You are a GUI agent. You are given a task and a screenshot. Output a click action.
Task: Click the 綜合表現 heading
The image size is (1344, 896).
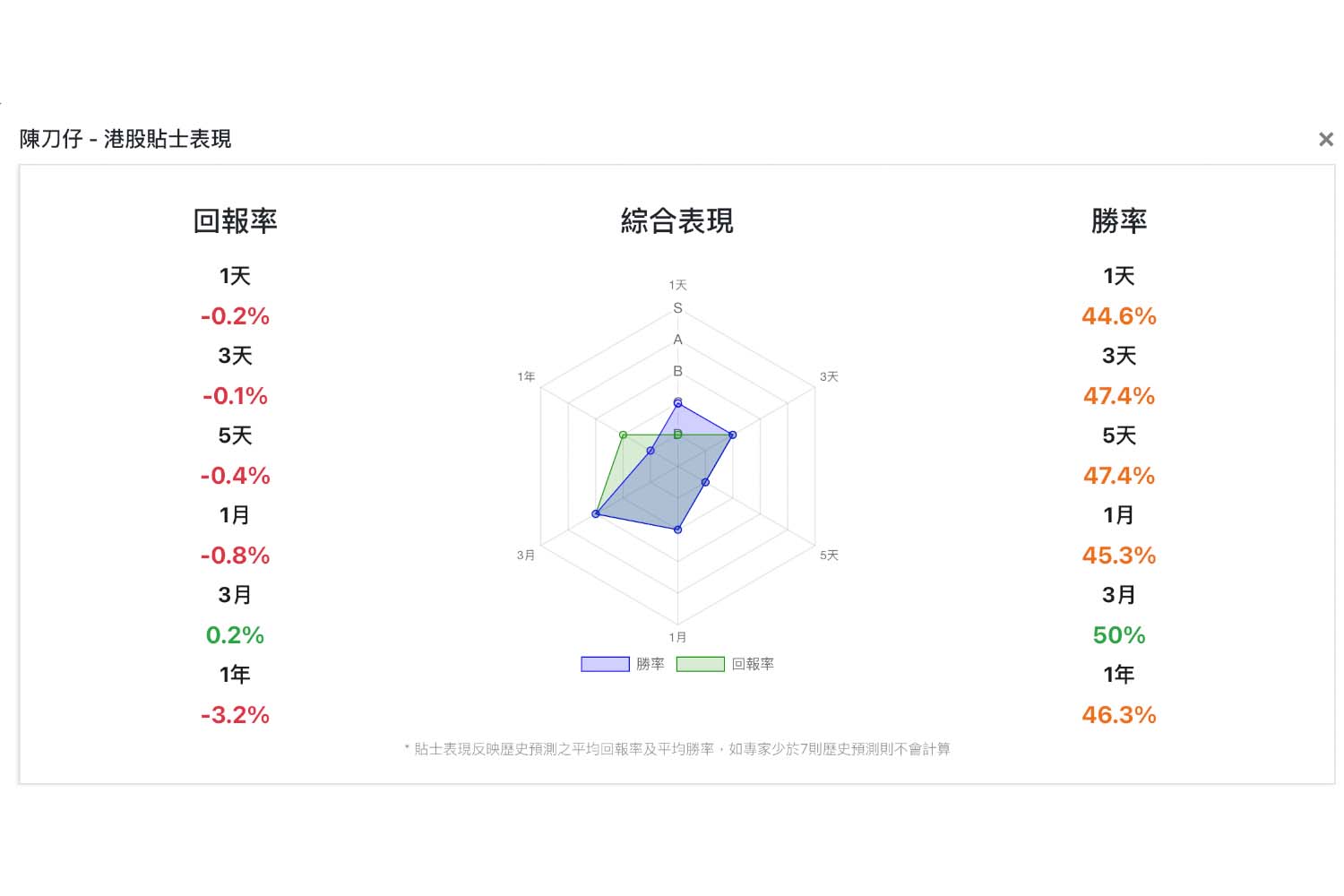[677, 220]
